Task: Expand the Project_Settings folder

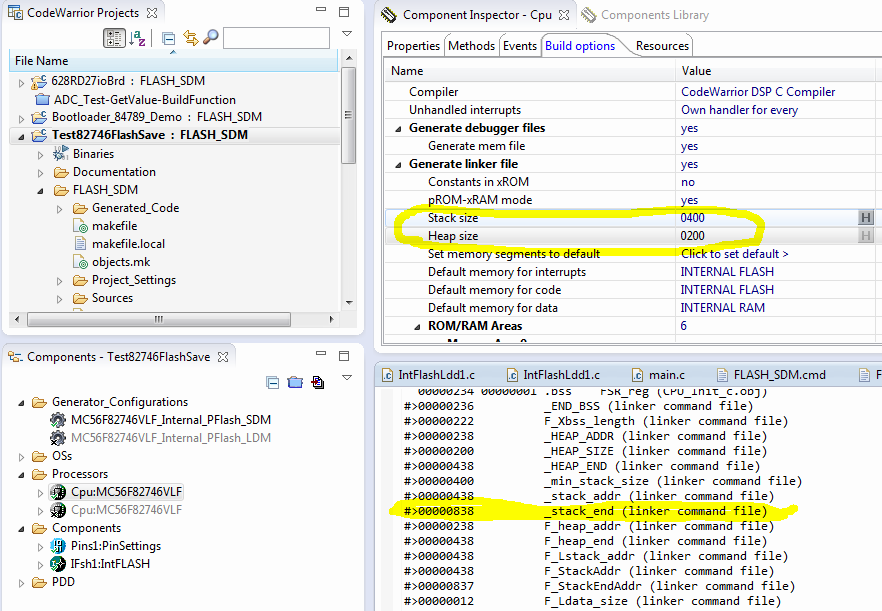Action: point(60,281)
